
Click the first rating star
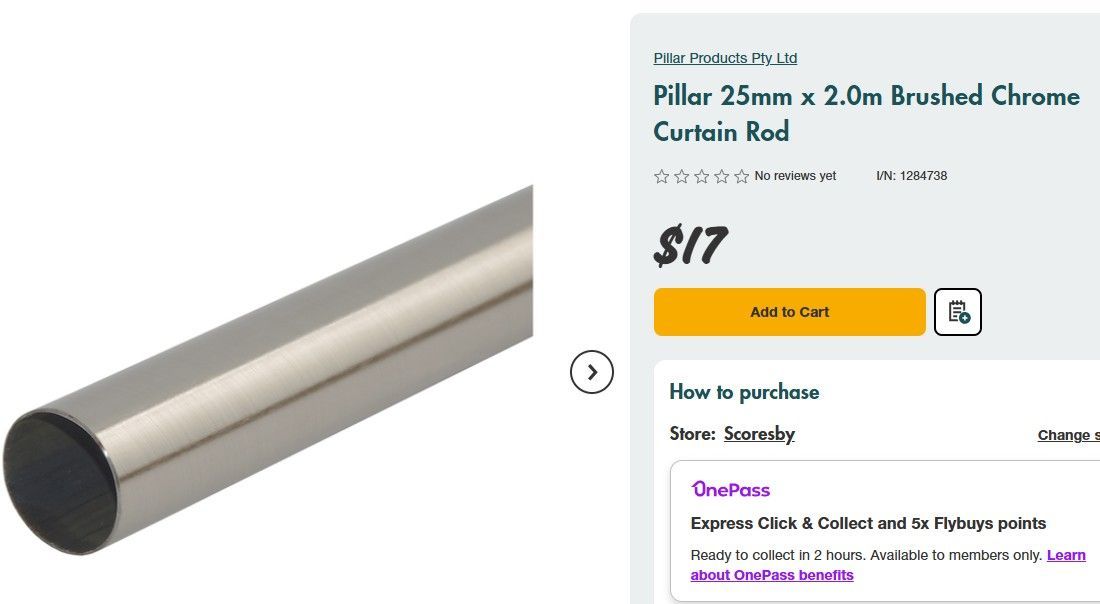pos(661,177)
